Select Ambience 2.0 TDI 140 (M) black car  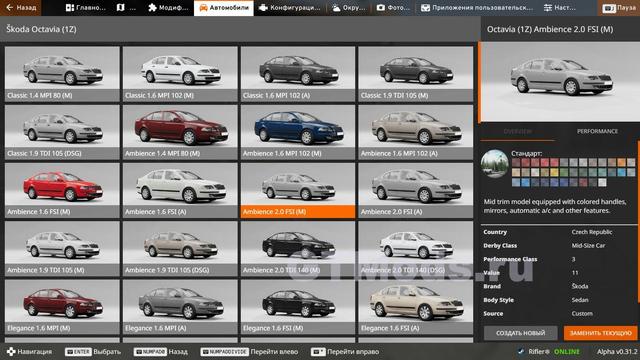point(298,249)
